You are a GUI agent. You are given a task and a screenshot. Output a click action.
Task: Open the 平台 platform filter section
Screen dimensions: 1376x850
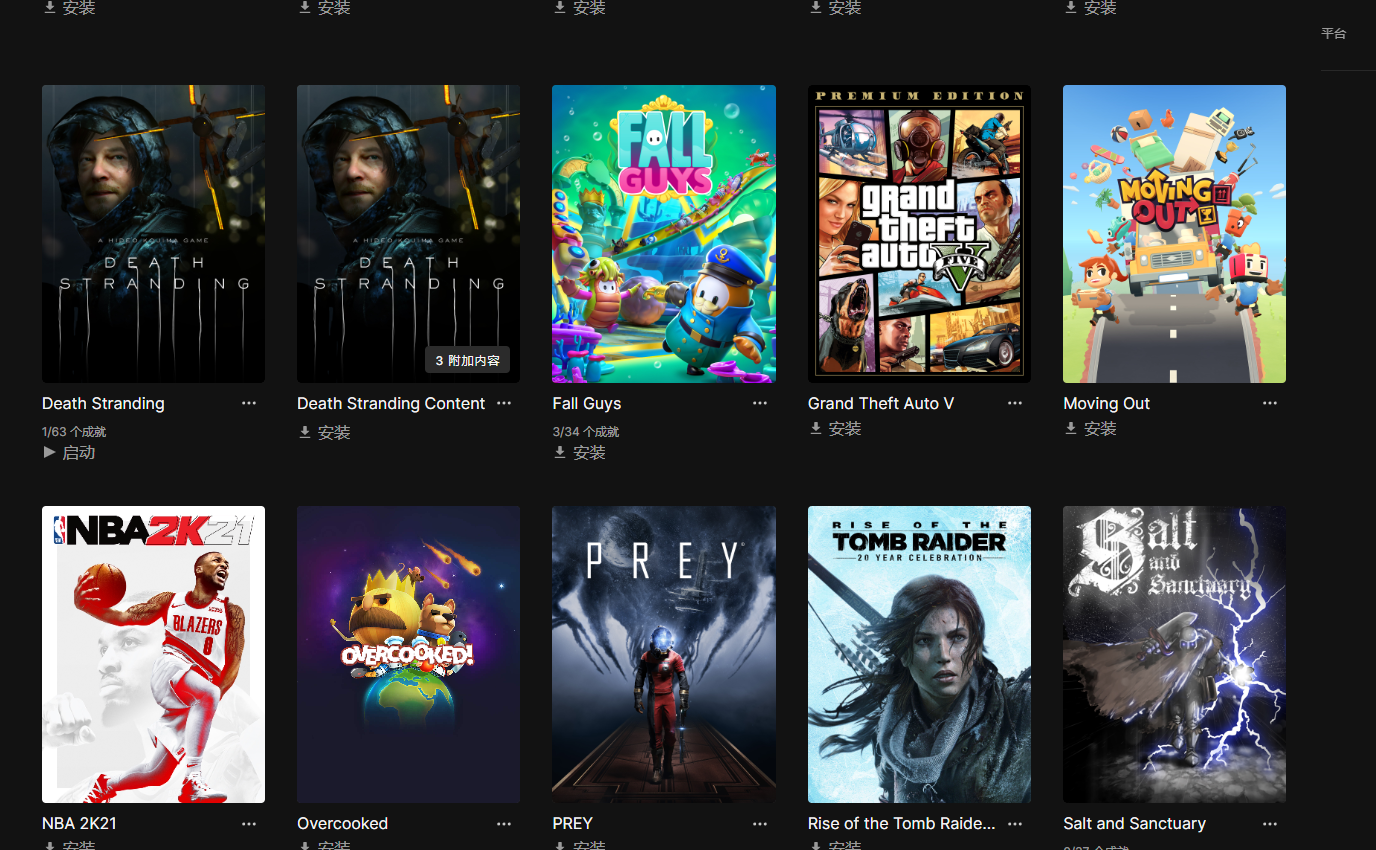pyautogui.click(x=1334, y=34)
